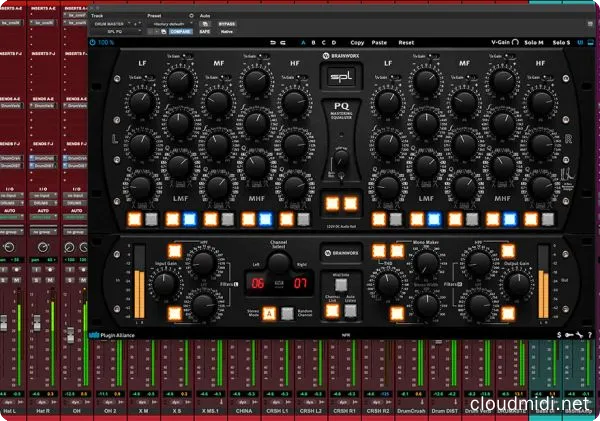The height and width of the screenshot is (421, 600).
Task: Click the key license icon
Action: point(568,335)
